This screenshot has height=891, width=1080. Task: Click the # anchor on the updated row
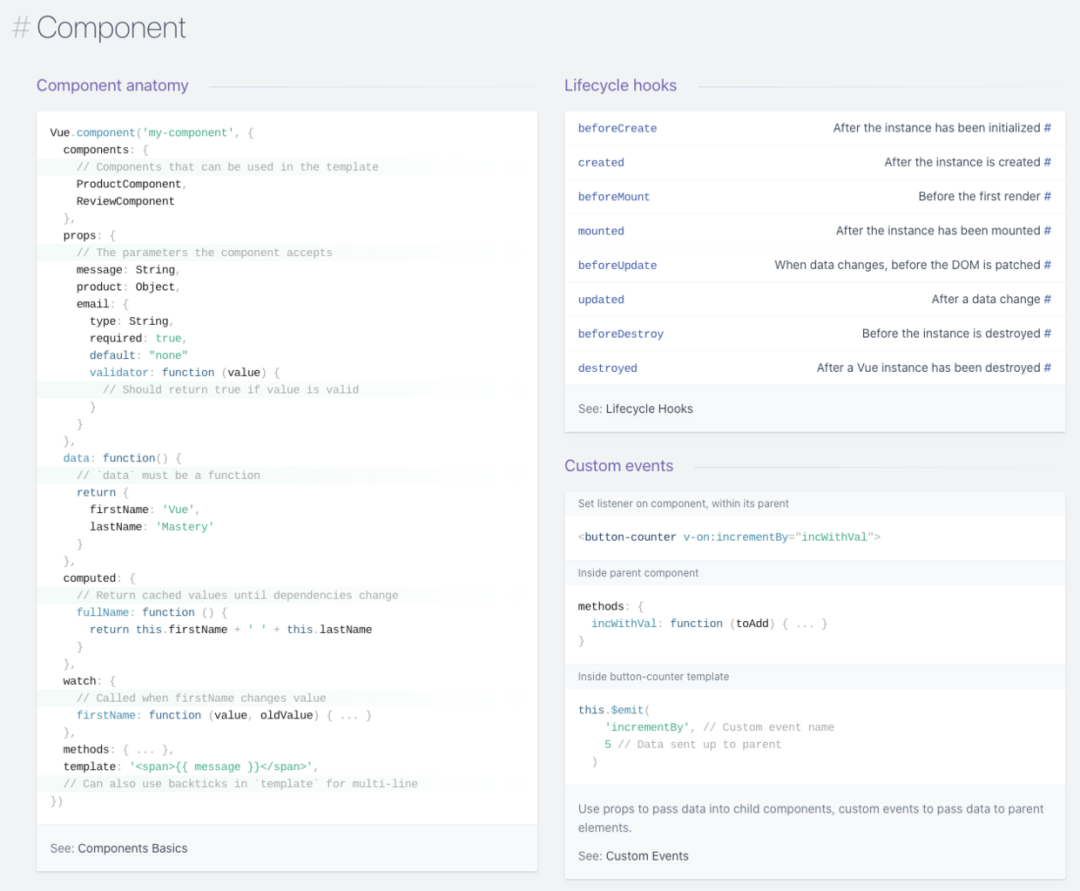(1047, 299)
